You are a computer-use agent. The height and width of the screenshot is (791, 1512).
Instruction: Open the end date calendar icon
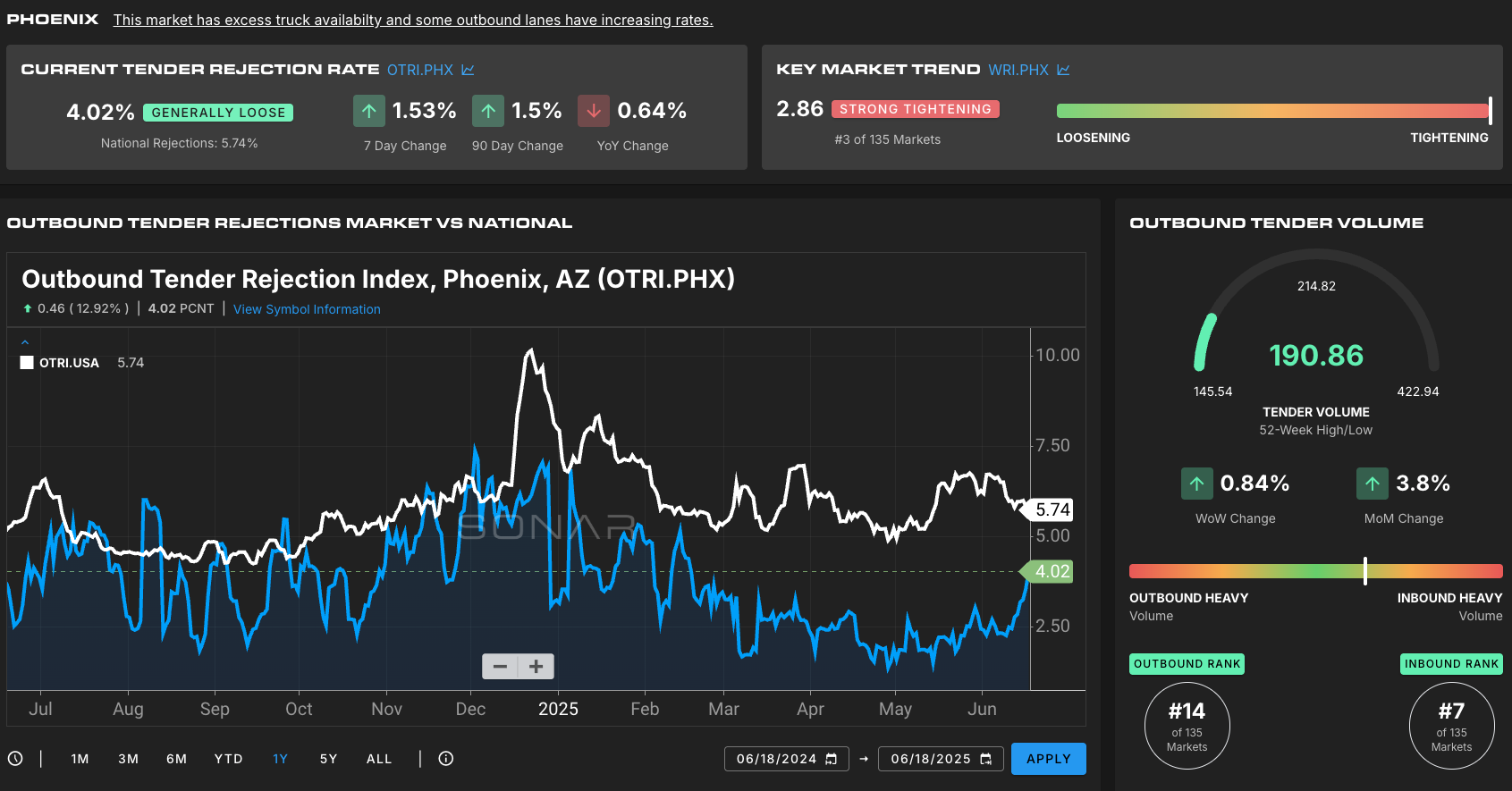point(986,759)
